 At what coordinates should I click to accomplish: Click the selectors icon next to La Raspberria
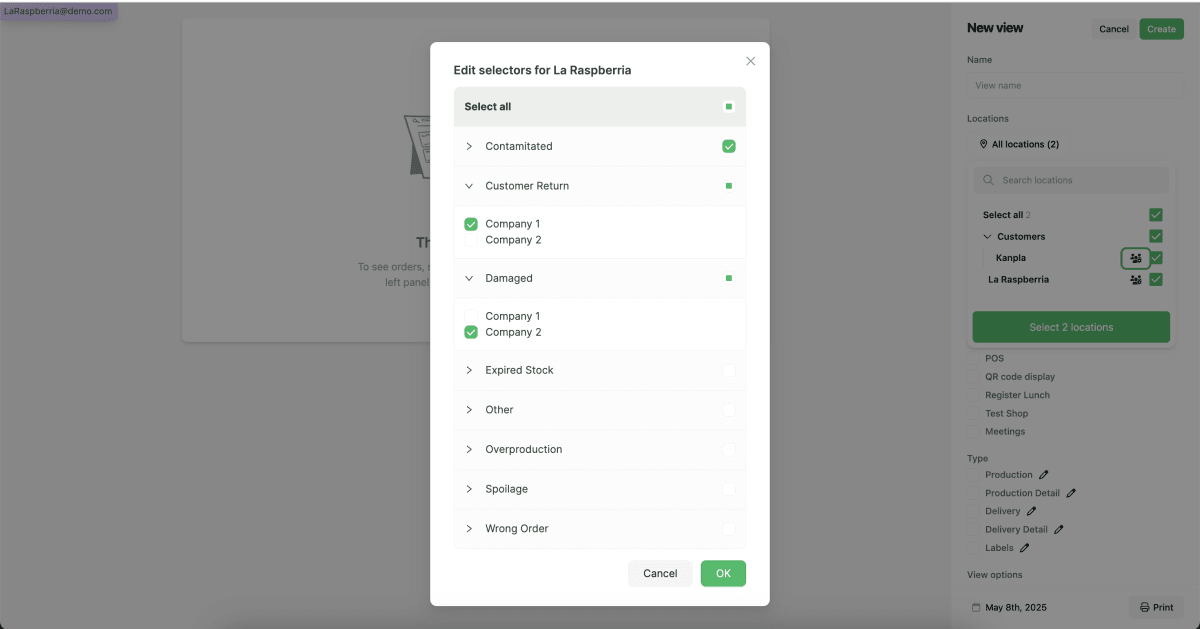coord(1135,280)
